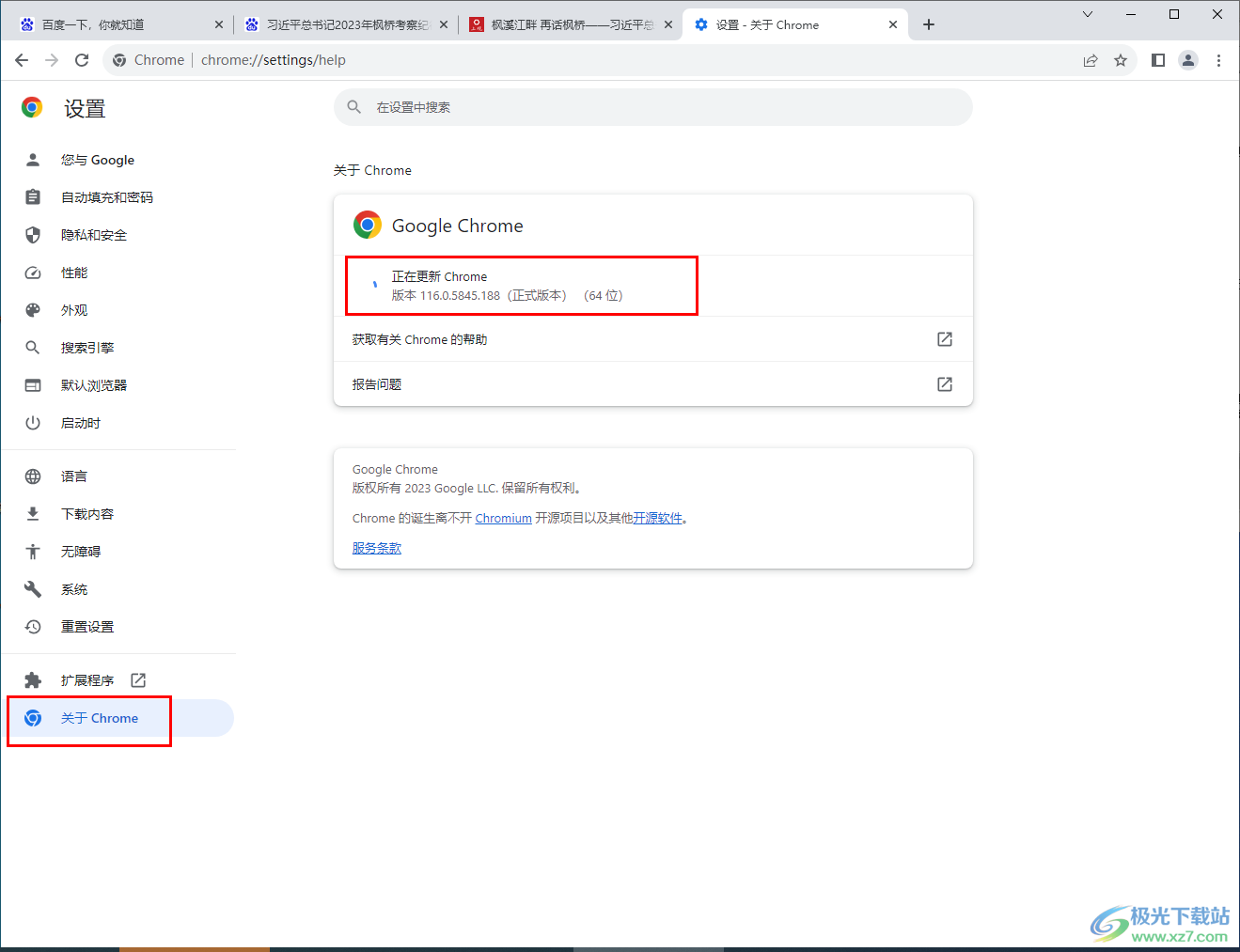Image resolution: width=1240 pixels, height=952 pixels.
Task: Open 默认浏览器 settings section
Action: pyautogui.click(x=118, y=385)
